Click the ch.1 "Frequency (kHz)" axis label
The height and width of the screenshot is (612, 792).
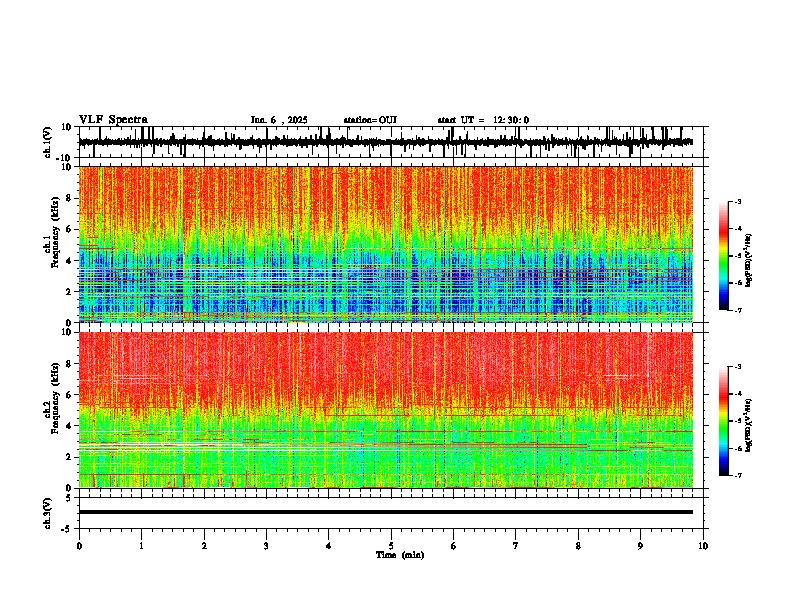55,232
